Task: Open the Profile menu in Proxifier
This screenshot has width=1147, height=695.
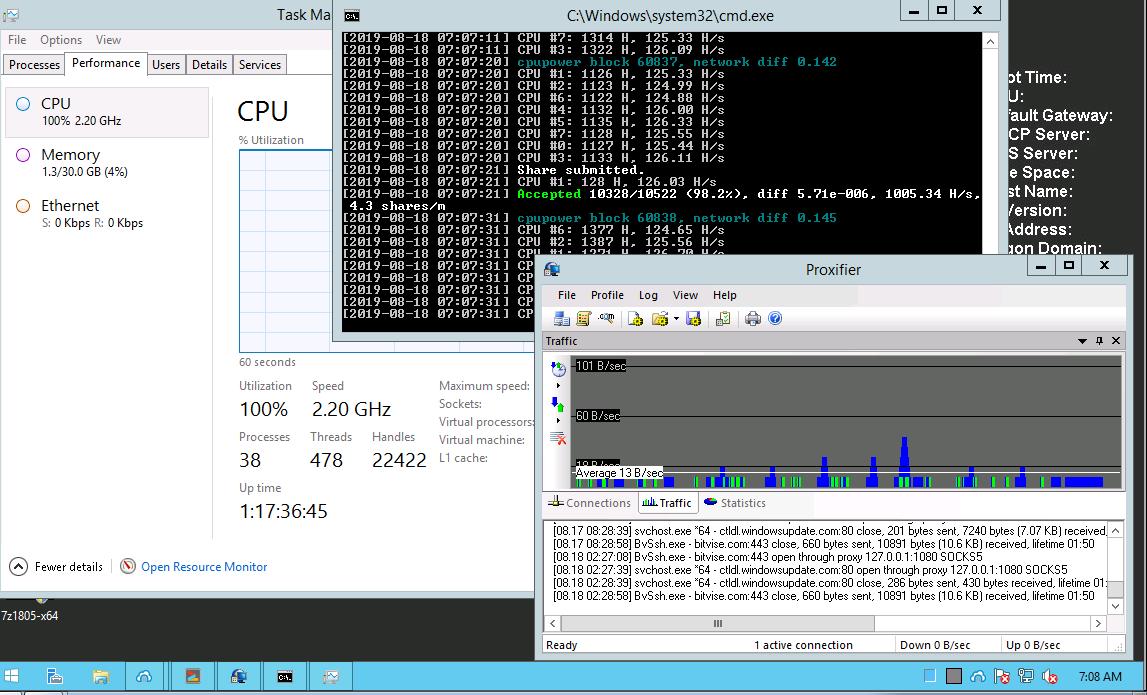Action: 607,295
